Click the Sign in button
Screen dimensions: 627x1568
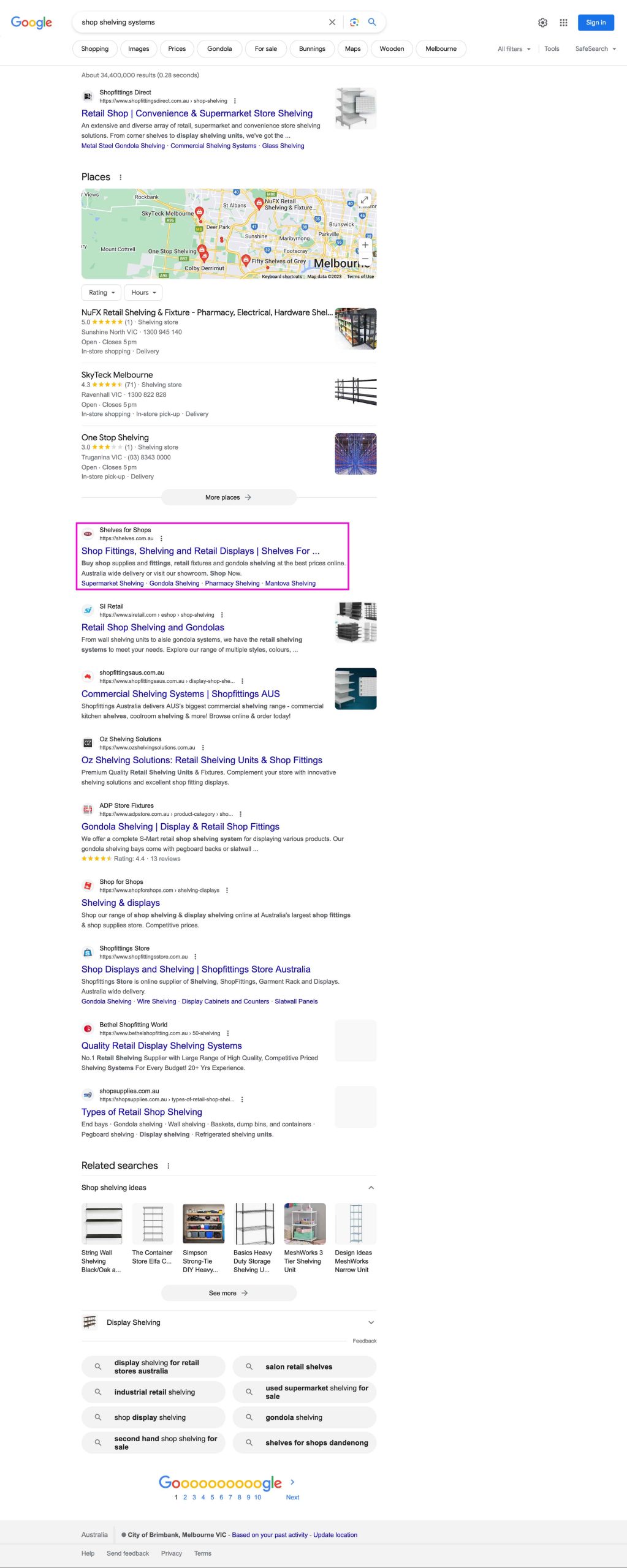click(x=596, y=23)
